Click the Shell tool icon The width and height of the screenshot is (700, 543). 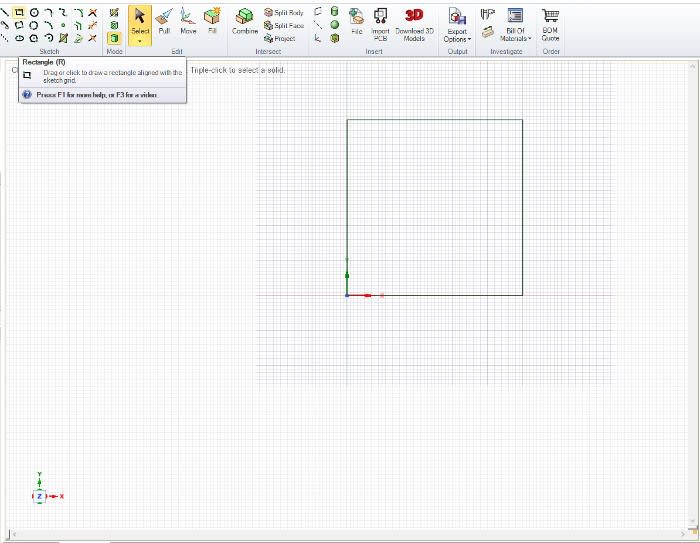tap(334, 38)
